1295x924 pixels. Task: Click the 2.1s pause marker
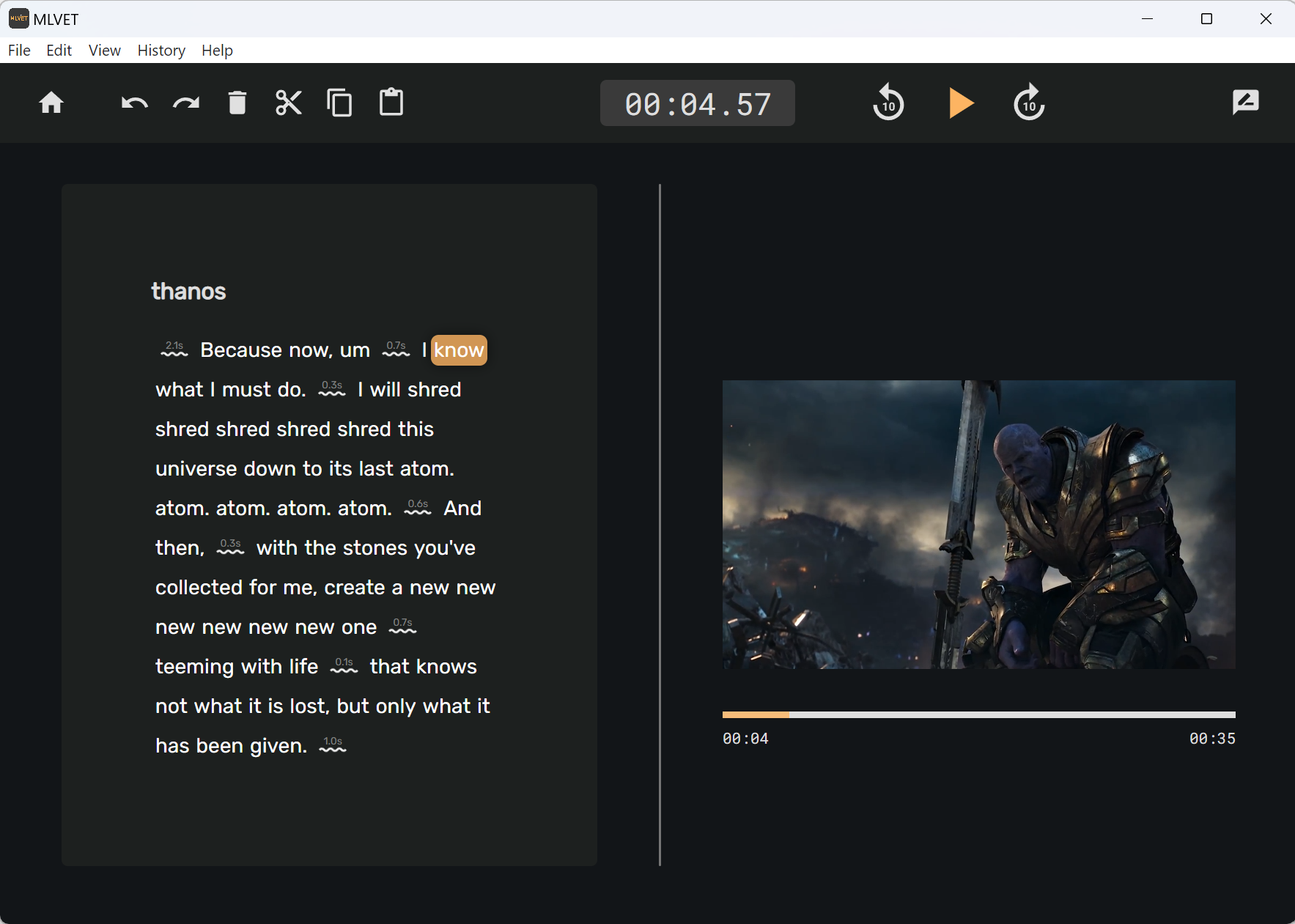174,349
